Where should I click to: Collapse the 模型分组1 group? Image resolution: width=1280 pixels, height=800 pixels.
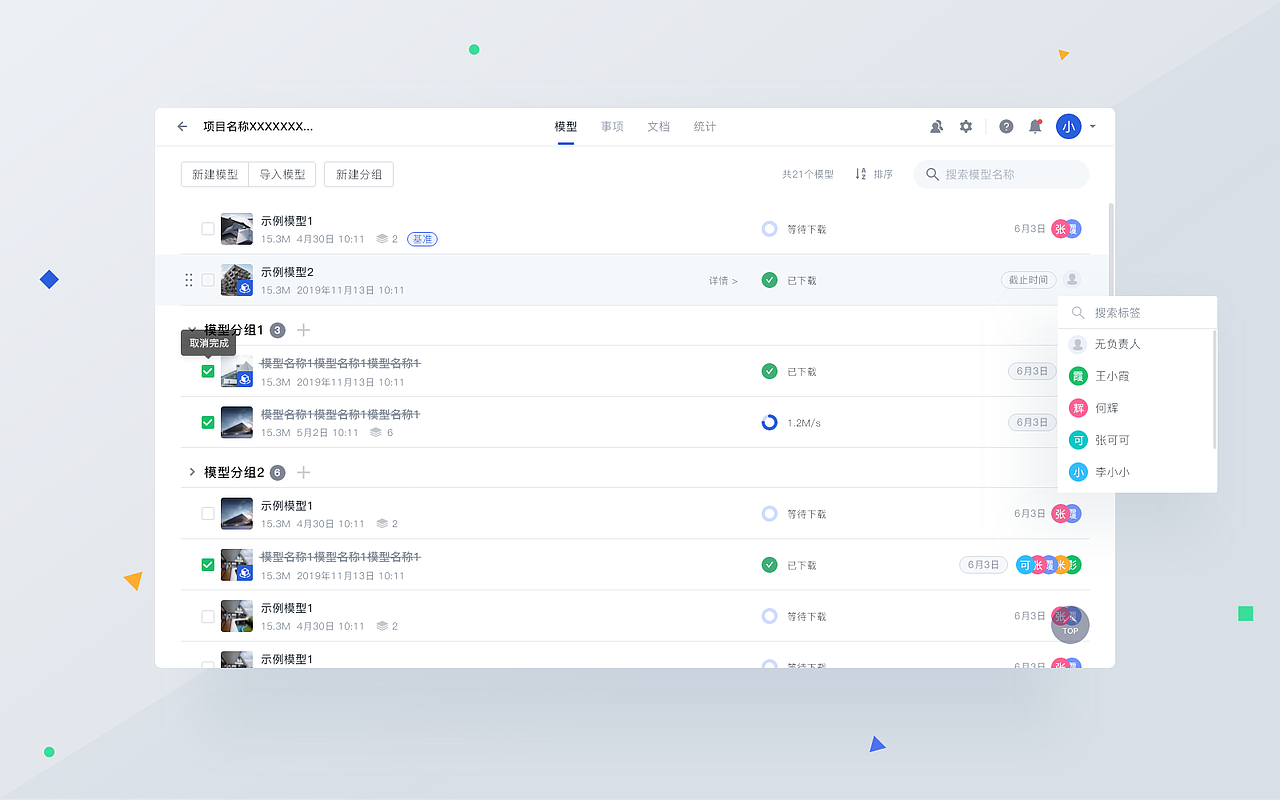click(192, 330)
